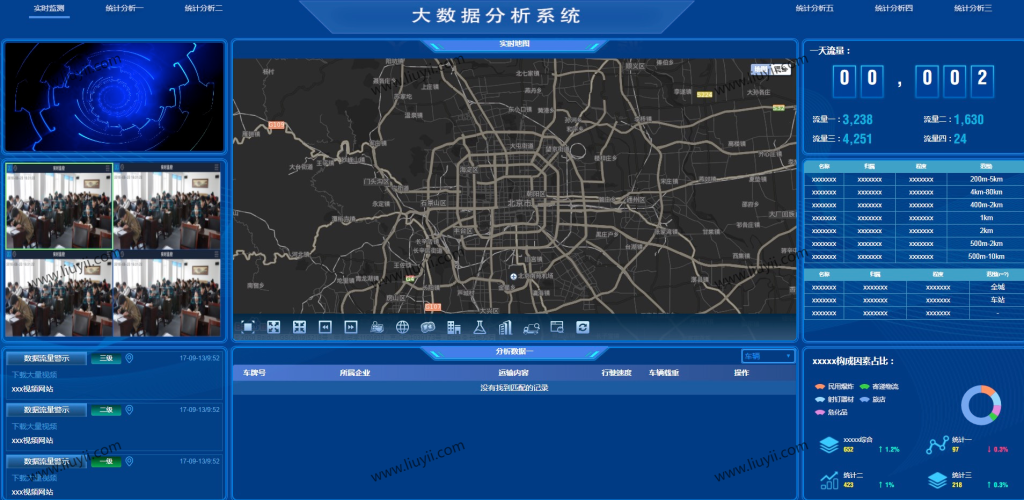Click the stacked layers icon for 统计三
This screenshot has width=1024, height=500.
937,480
